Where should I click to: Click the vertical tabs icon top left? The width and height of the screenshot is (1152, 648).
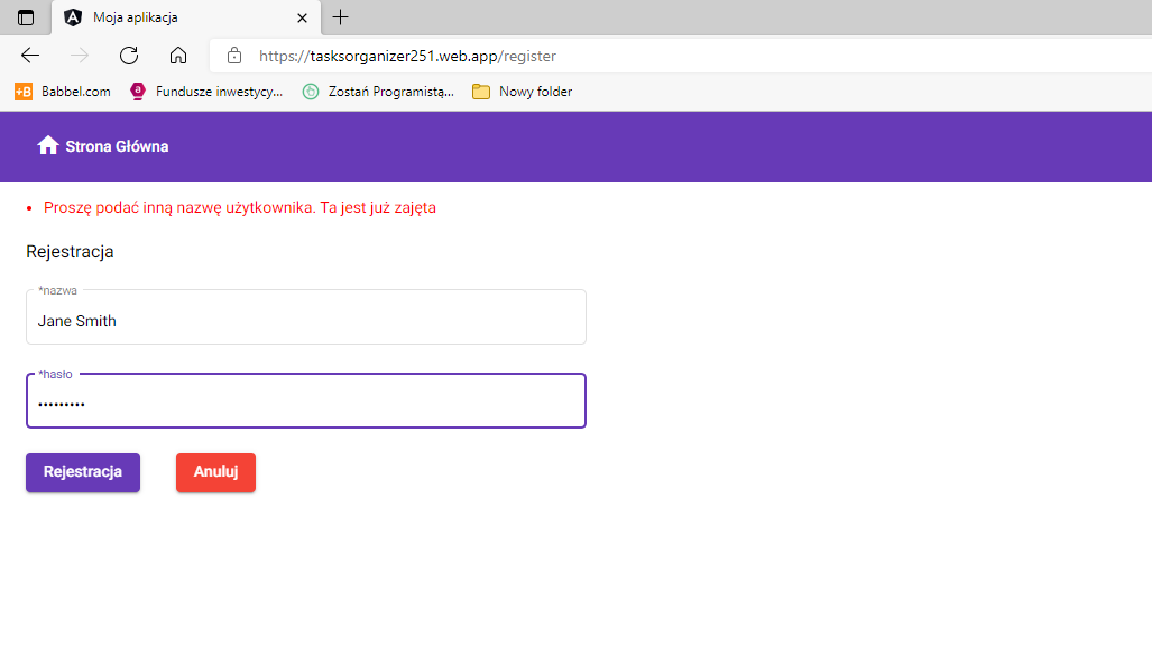click(x=26, y=16)
